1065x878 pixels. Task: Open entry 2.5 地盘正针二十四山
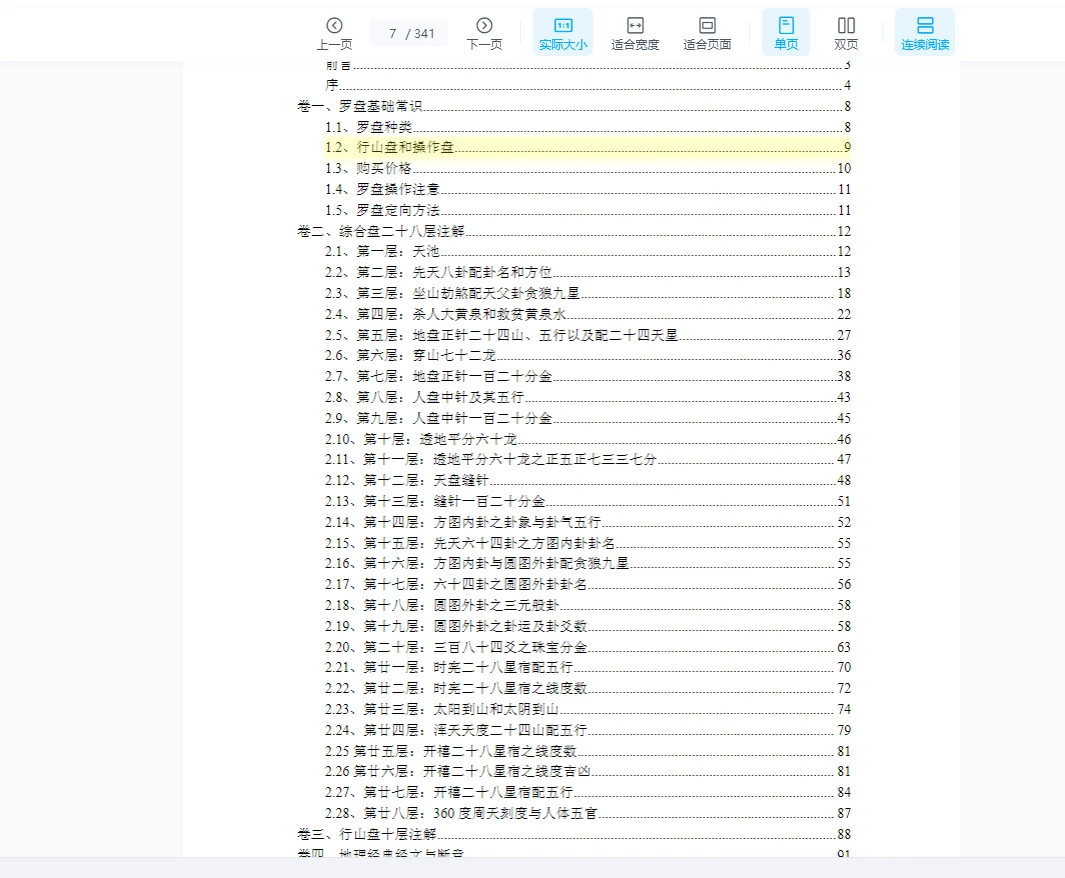588,335
